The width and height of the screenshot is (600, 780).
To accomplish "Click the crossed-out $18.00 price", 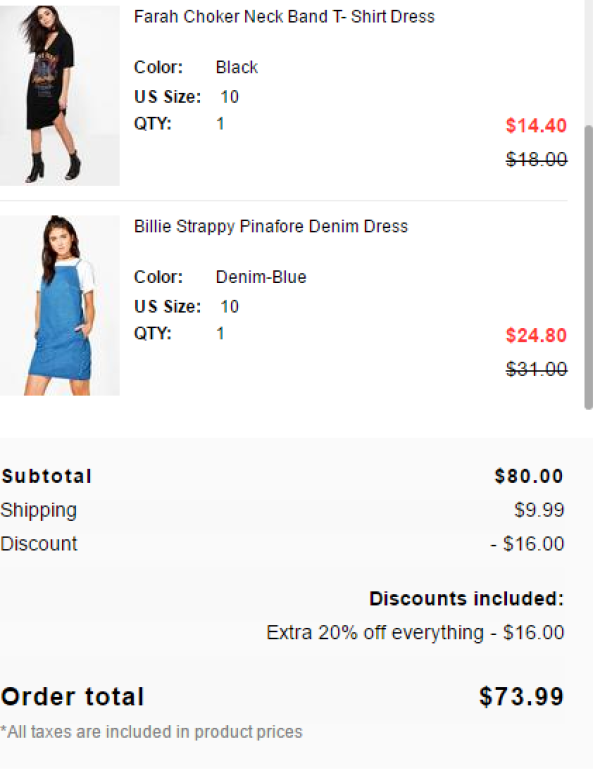I will click(x=536, y=159).
